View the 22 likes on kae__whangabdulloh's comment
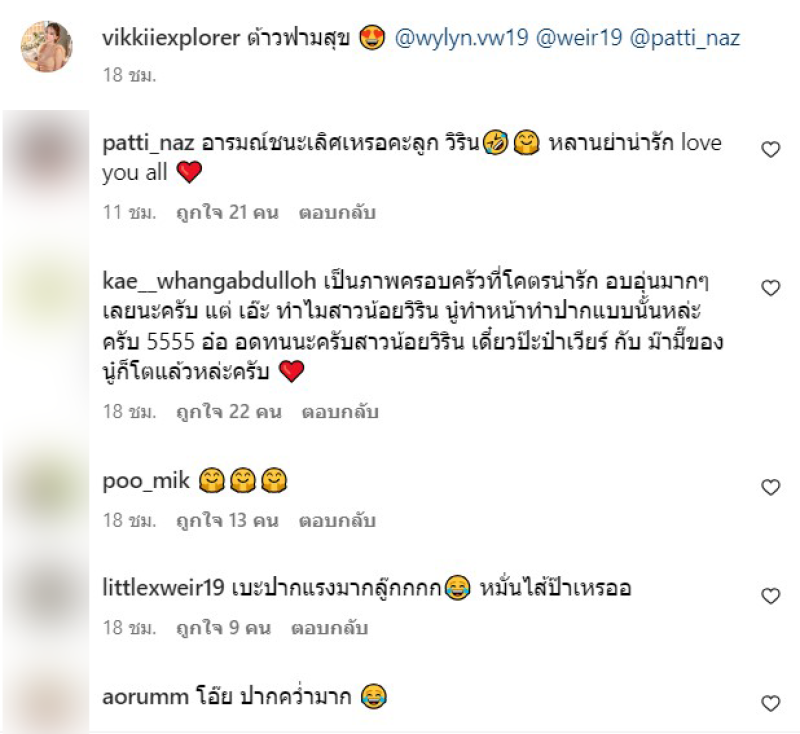 tap(229, 412)
